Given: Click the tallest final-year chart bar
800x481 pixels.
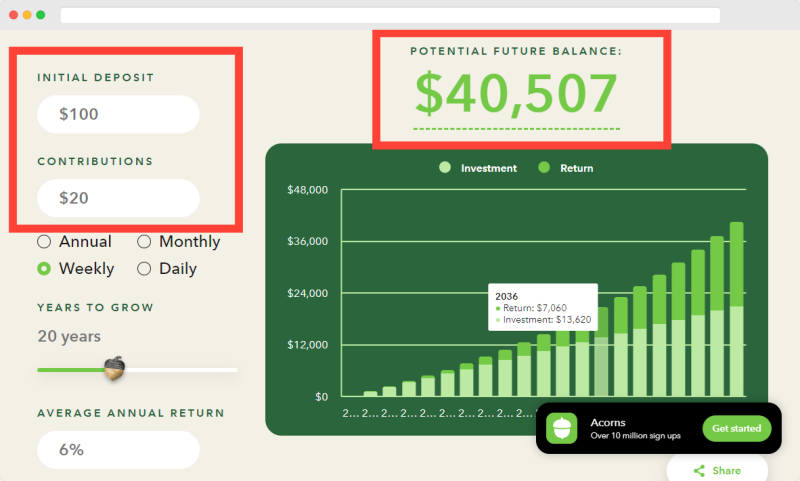Looking at the screenshot, I should [x=736, y=309].
